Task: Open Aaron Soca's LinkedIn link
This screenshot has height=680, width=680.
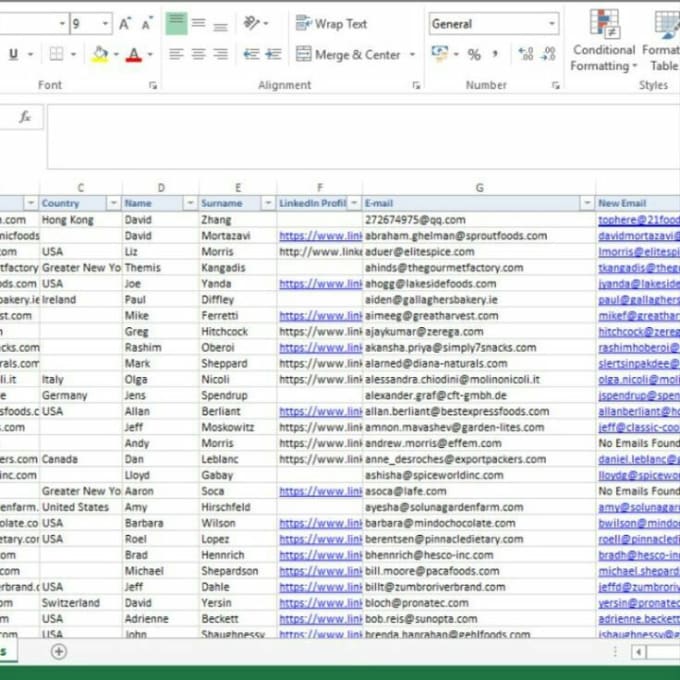Action: 320,491
